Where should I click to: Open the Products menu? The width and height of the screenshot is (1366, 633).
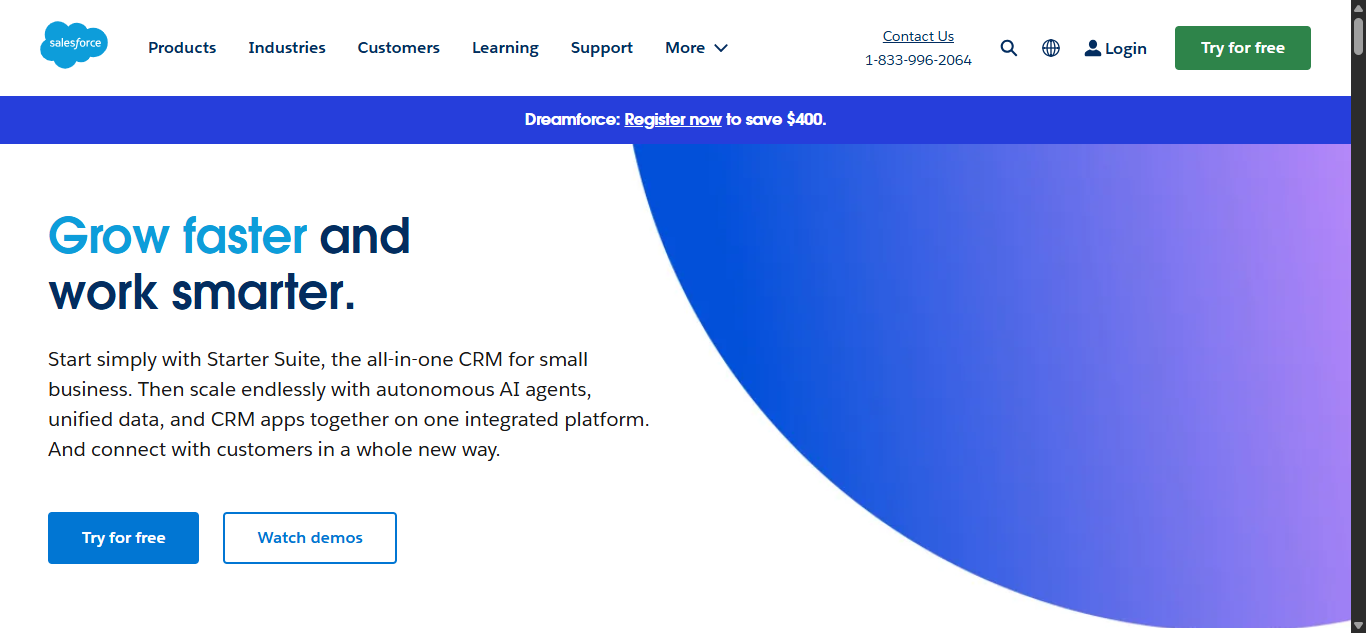[182, 48]
